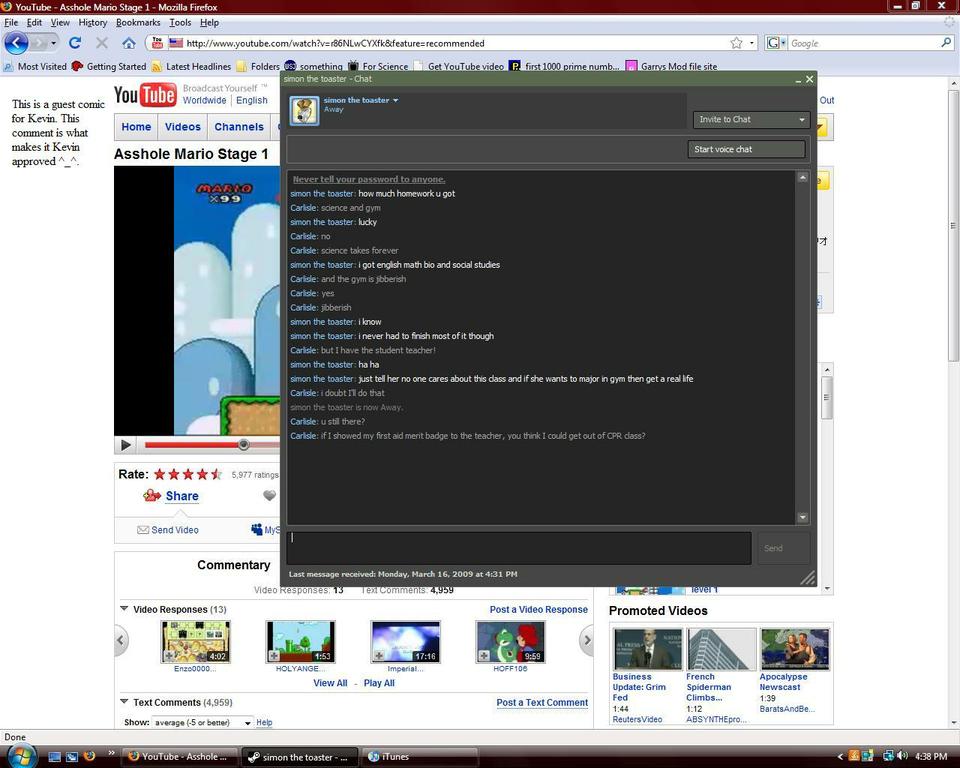Switch to YouTube Videos tab
The width and height of the screenshot is (960, 768).
pyautogui.click(x=182, y=127)
